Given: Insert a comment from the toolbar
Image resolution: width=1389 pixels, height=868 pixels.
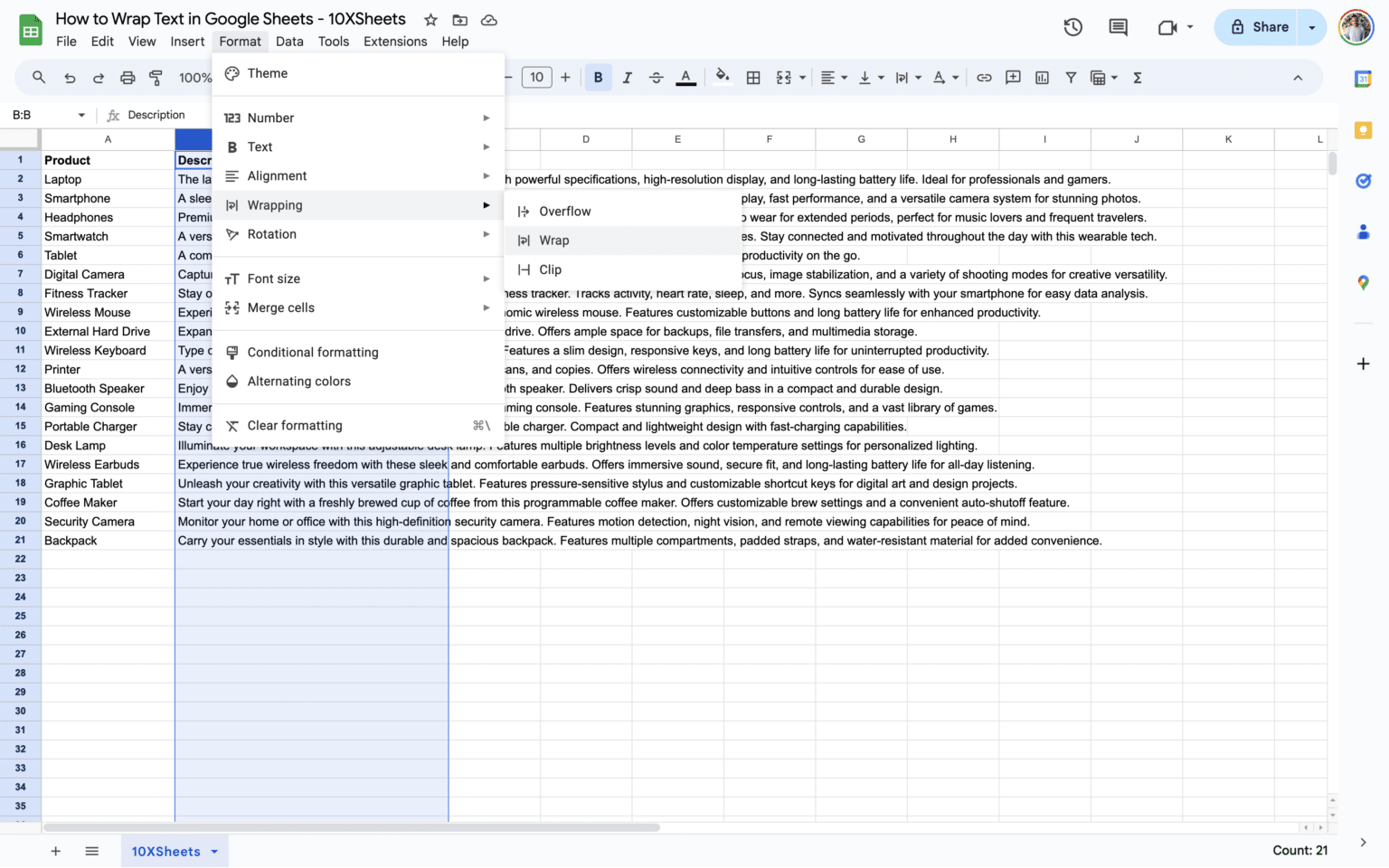Looking at the screenshot, I should click(x=1013, y=77).
